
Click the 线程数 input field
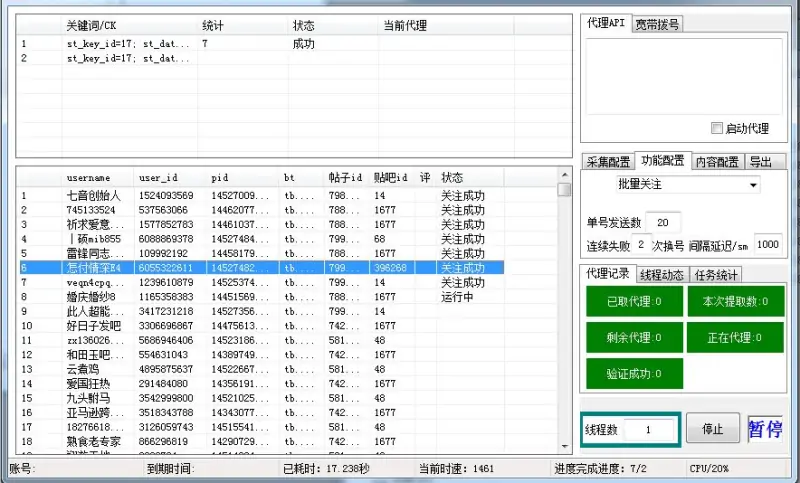coord(649,429)
